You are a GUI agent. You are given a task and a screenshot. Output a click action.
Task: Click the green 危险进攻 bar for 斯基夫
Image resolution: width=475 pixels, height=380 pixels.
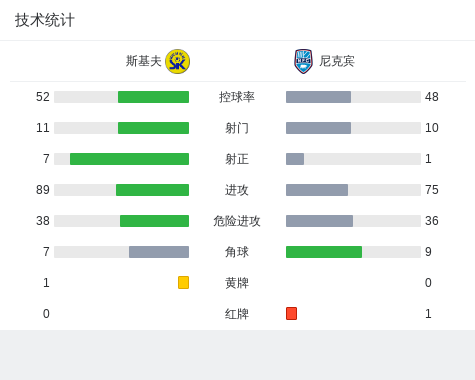tap(154, 221)
